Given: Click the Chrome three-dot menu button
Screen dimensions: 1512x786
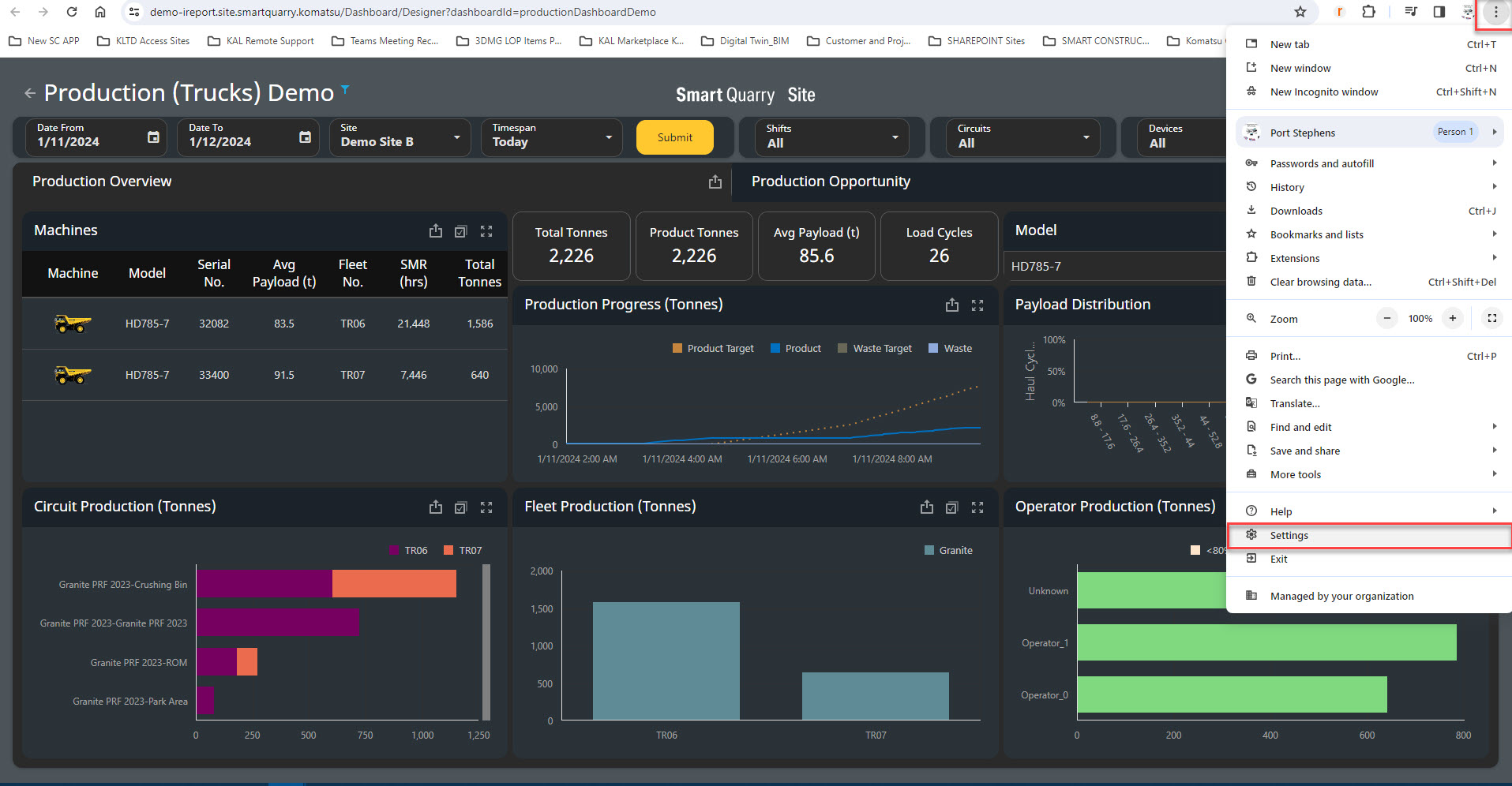Looking at the screenshot, I should point(1495,12).
